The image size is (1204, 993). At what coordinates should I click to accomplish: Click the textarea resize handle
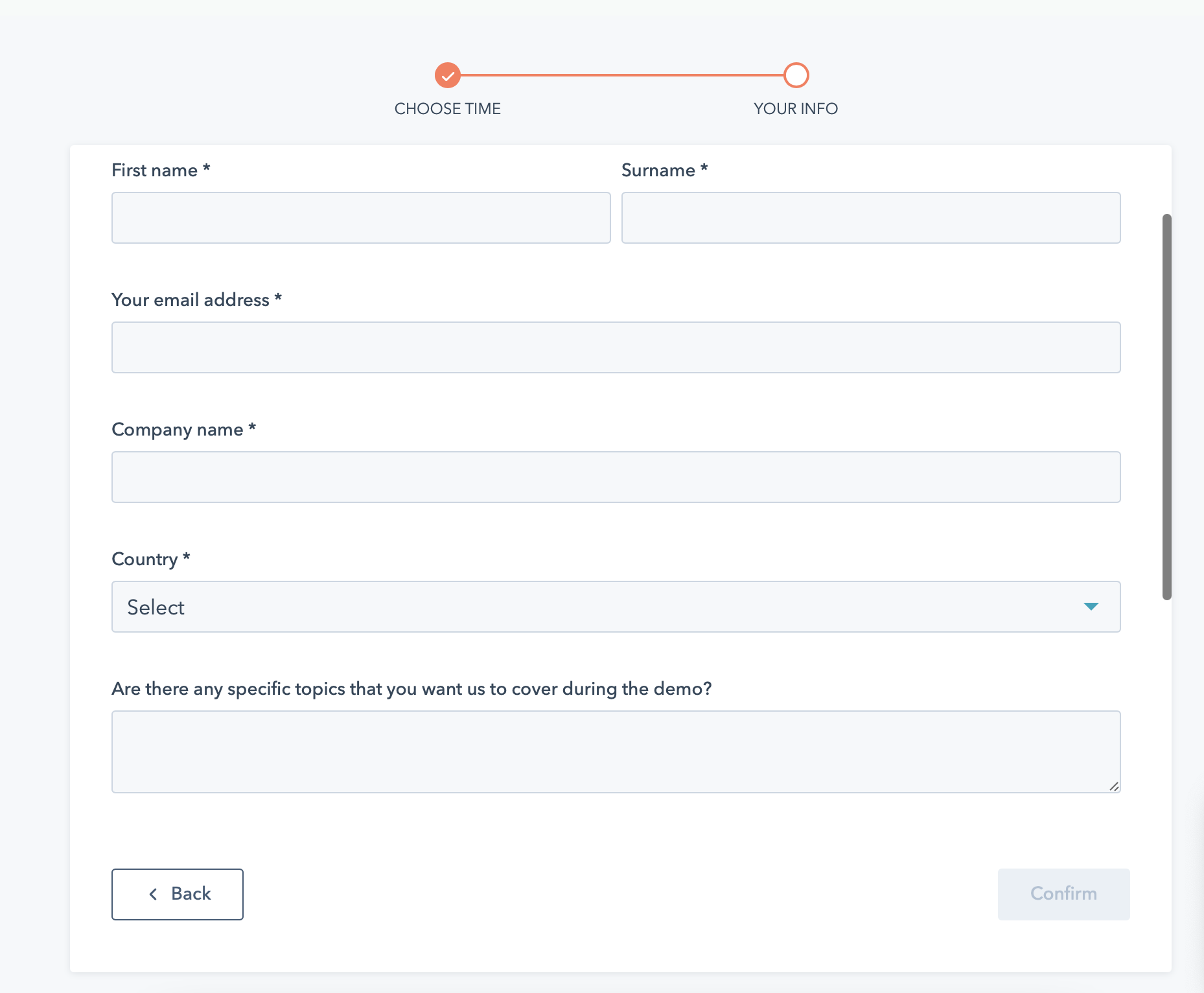pos(1114,786)
